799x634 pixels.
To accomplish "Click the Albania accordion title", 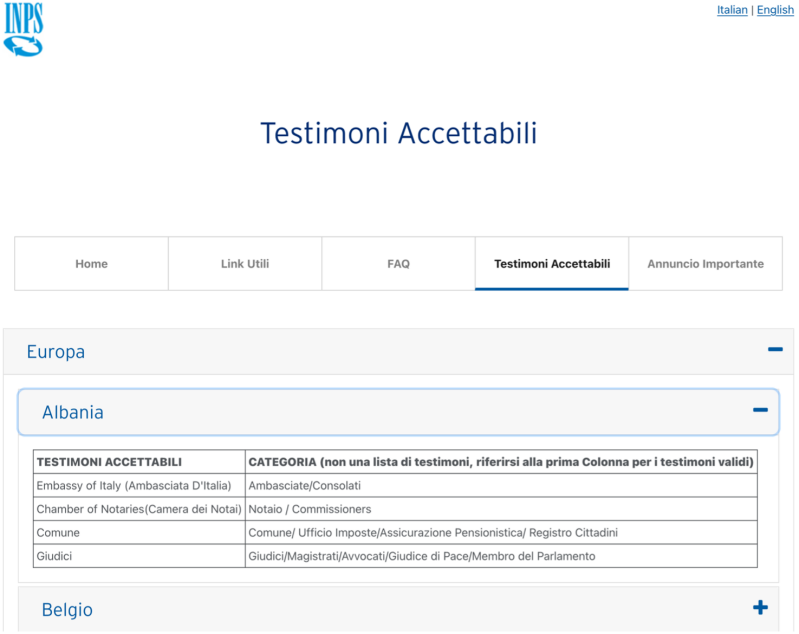I will 73,412.
